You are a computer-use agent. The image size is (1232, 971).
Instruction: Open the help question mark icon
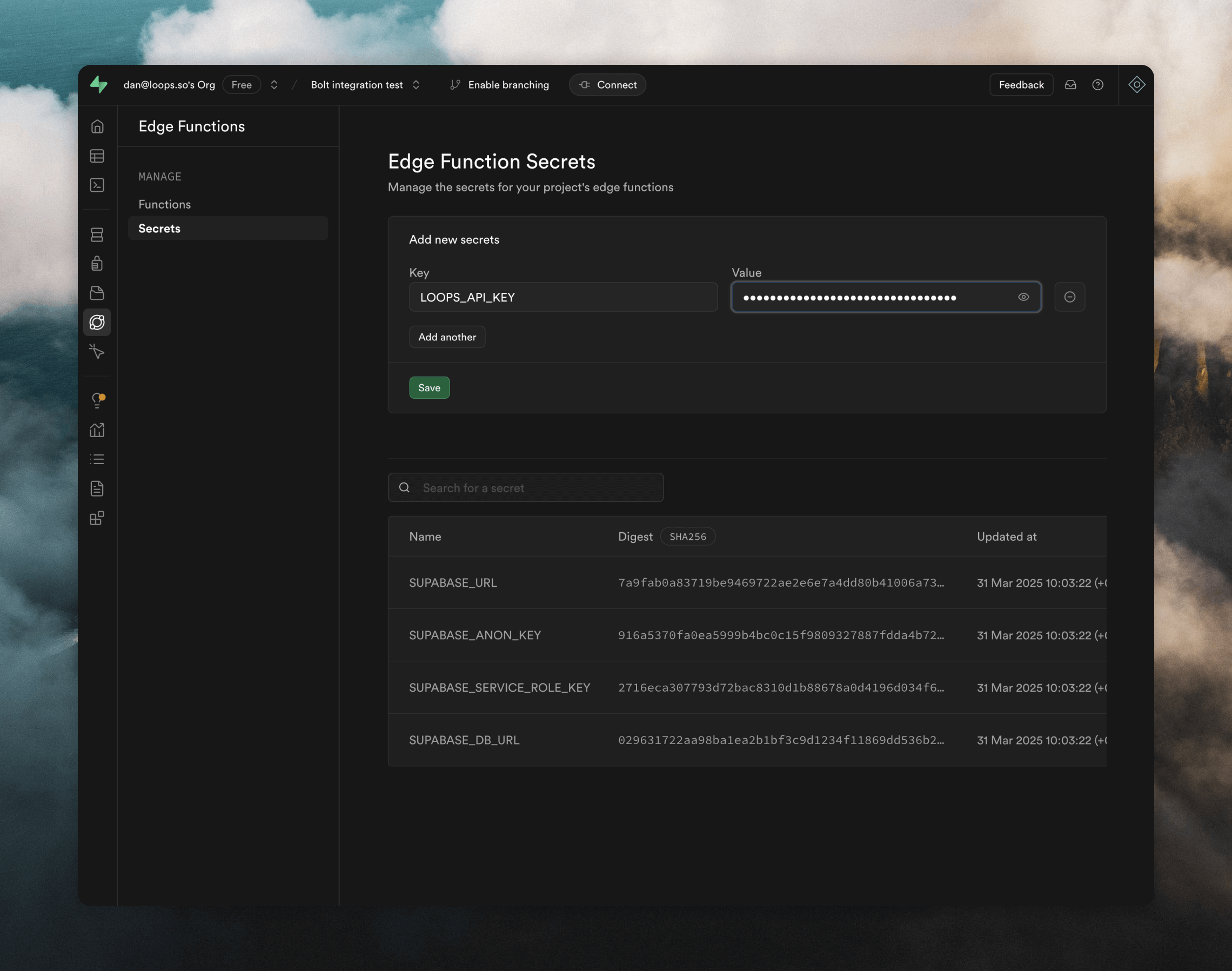point(1098,85)
